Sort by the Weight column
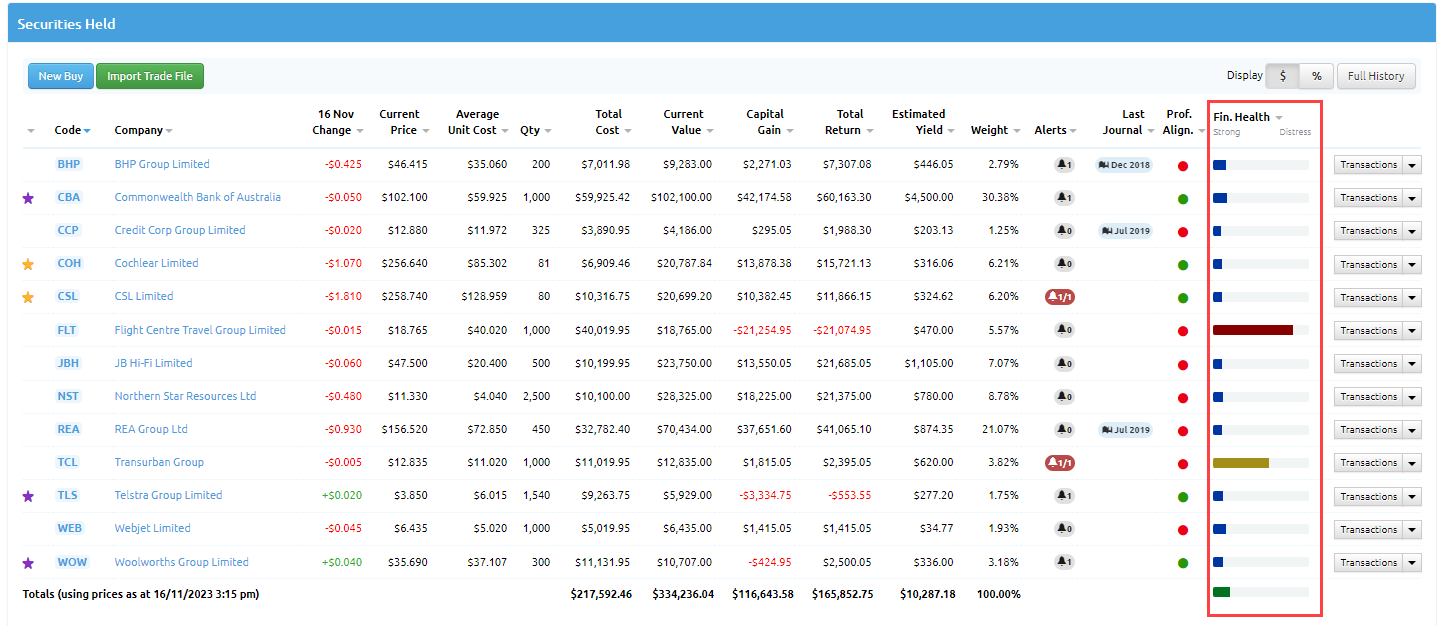This screenshot has width=1440, height=626. pos(995,130)
